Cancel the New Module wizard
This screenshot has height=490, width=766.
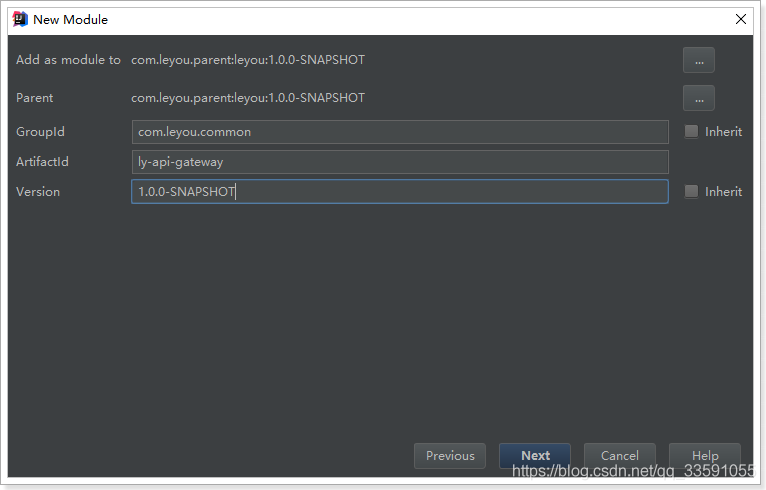click(x=619, y=456)
